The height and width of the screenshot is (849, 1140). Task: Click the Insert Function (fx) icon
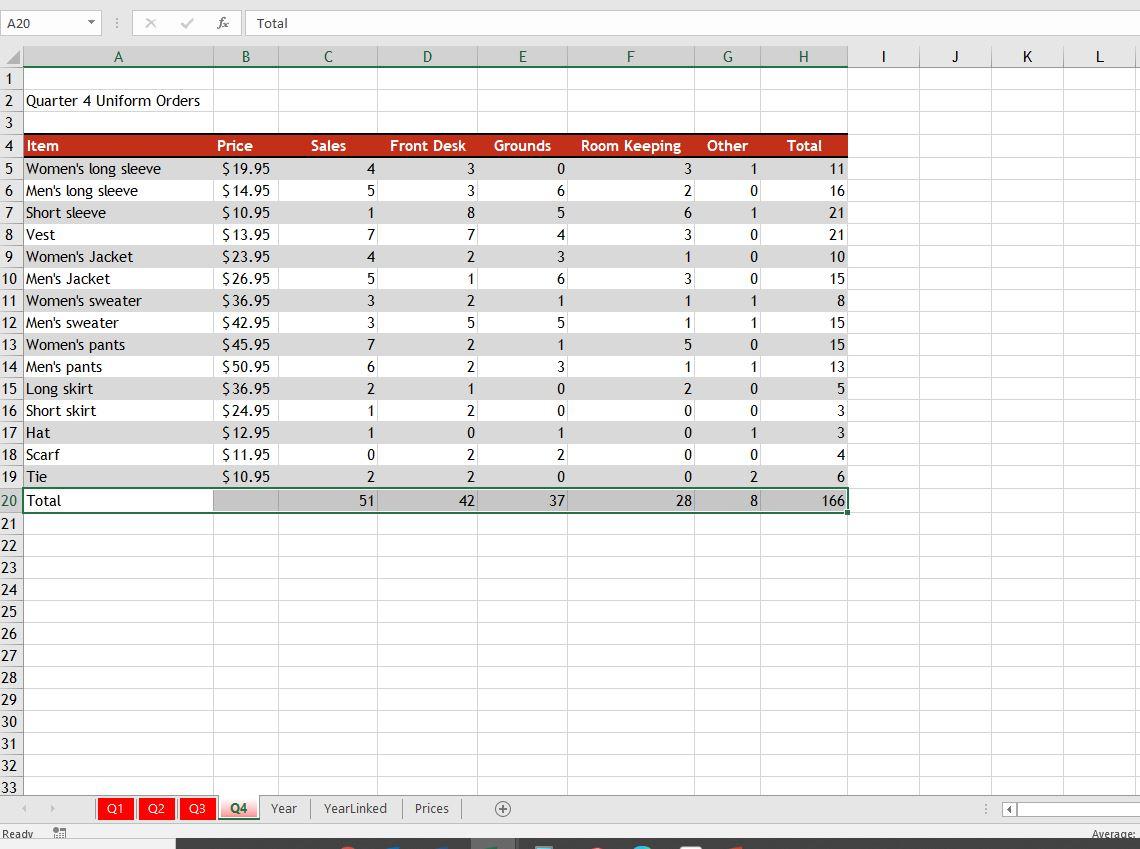click(x=222, y=23)
